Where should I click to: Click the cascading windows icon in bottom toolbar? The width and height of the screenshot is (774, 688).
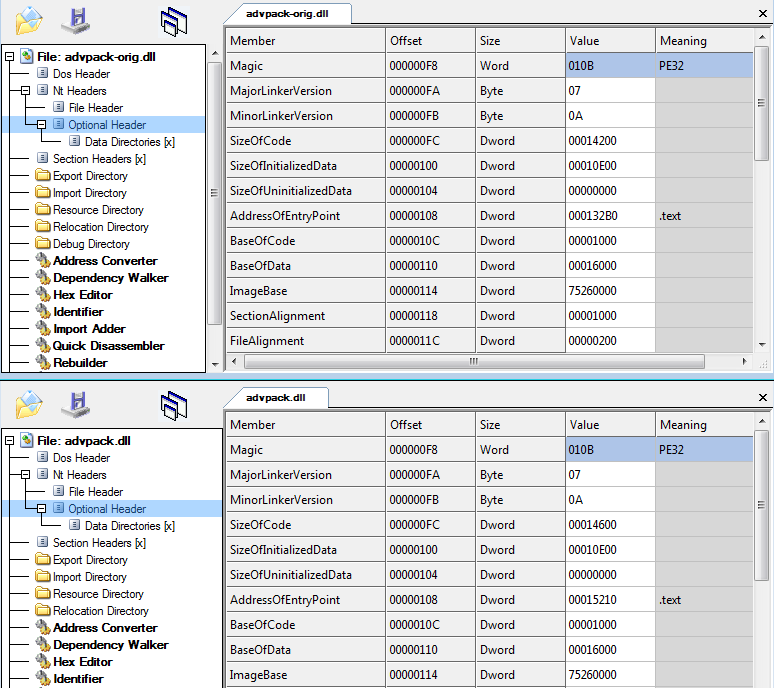click(174, 405)
